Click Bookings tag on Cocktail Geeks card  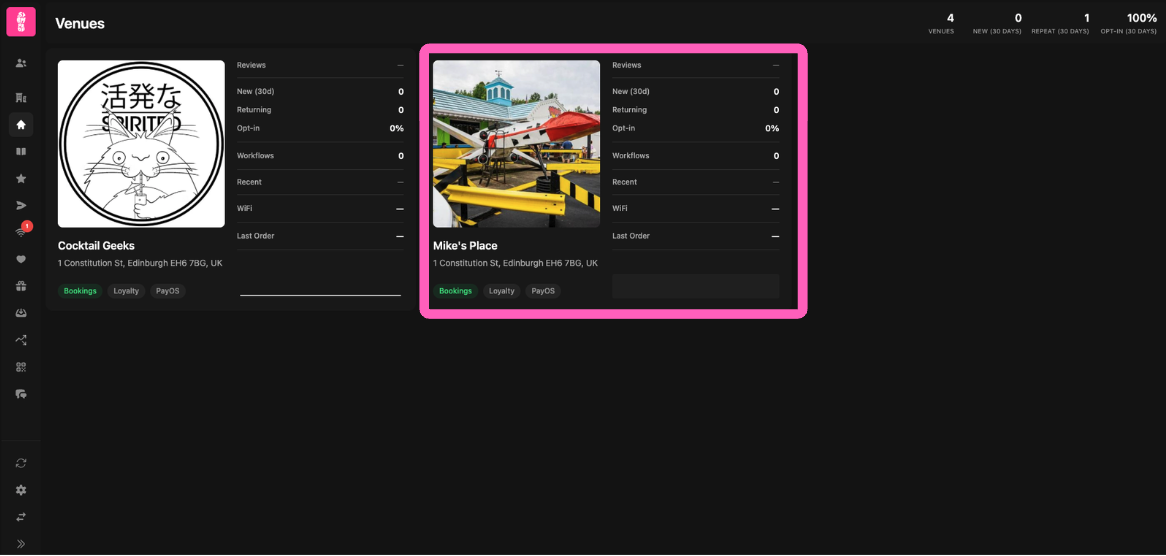tap(80, 291)
